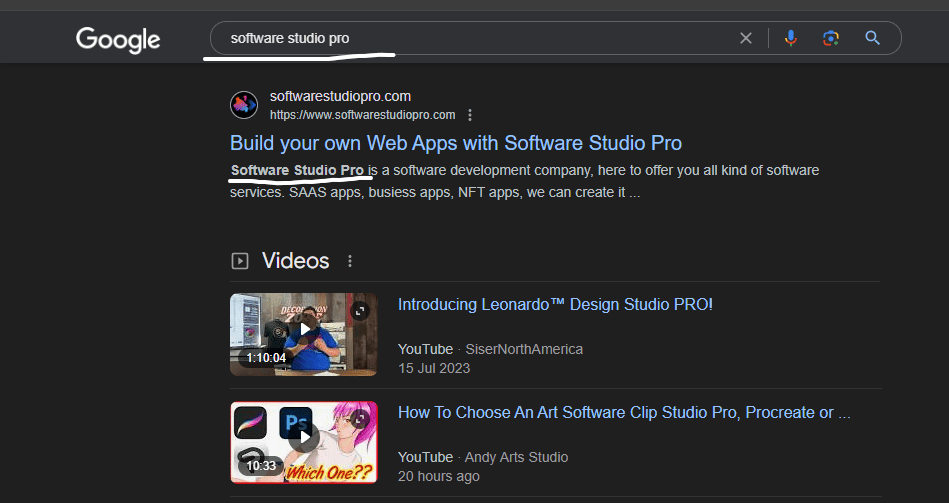949x503 pixels.
Task: Click the 20 hours ago text
Action: click(439, 476)
